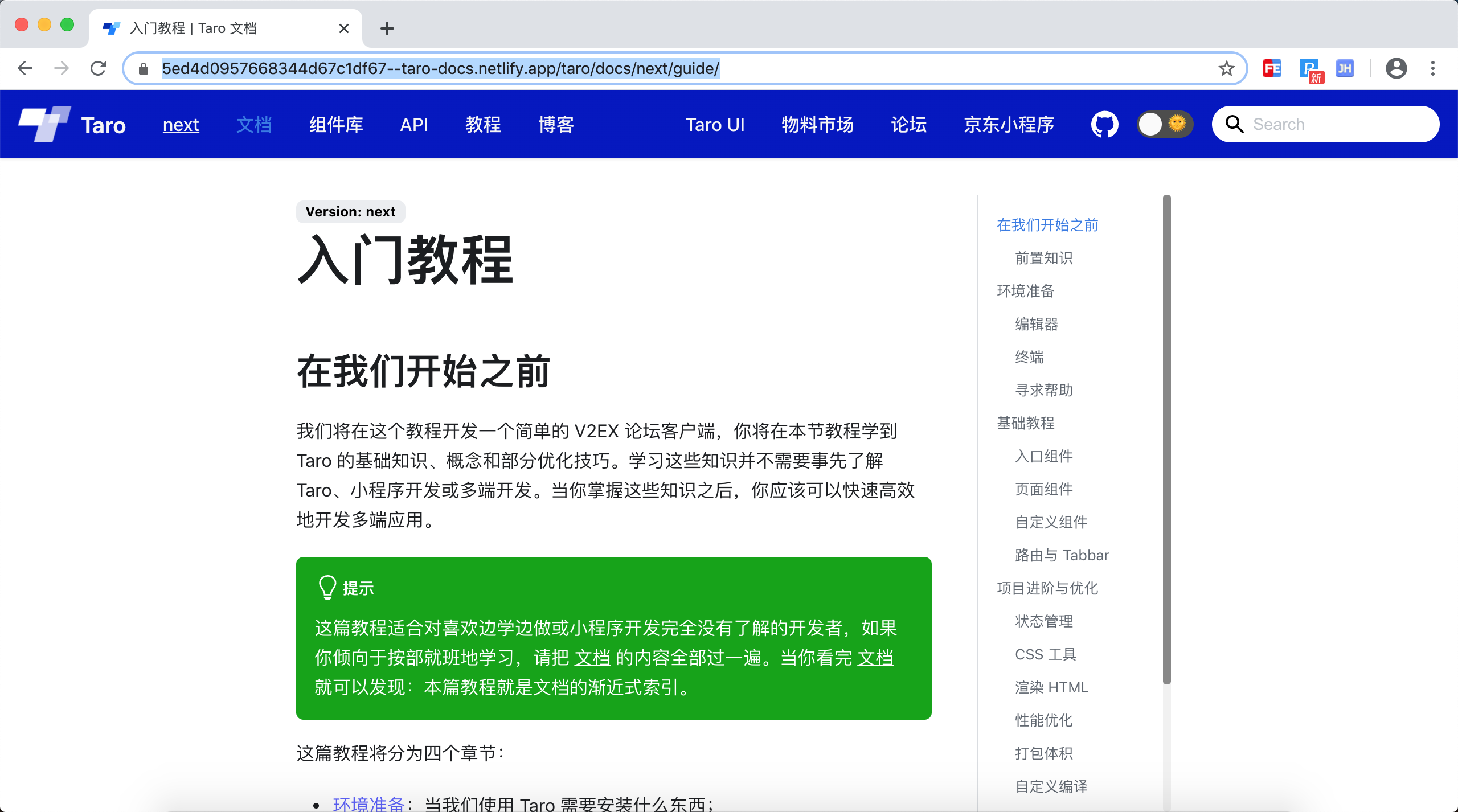The width and height of the screenshot is (1458, 812).
Task: Click the 环境准备 link in article
Action: tap(368, 803)
